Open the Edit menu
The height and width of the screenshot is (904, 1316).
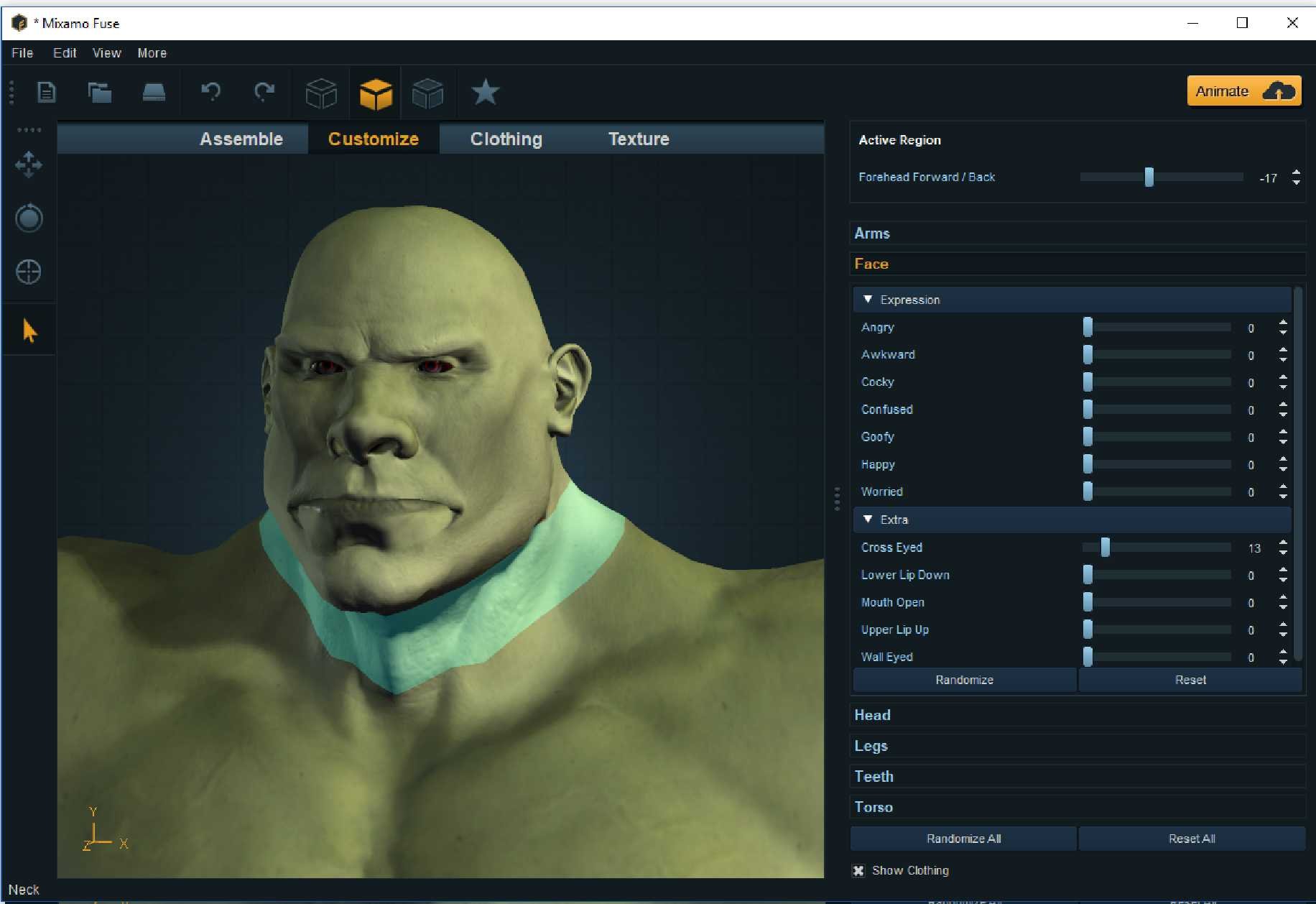click(65, 53)
